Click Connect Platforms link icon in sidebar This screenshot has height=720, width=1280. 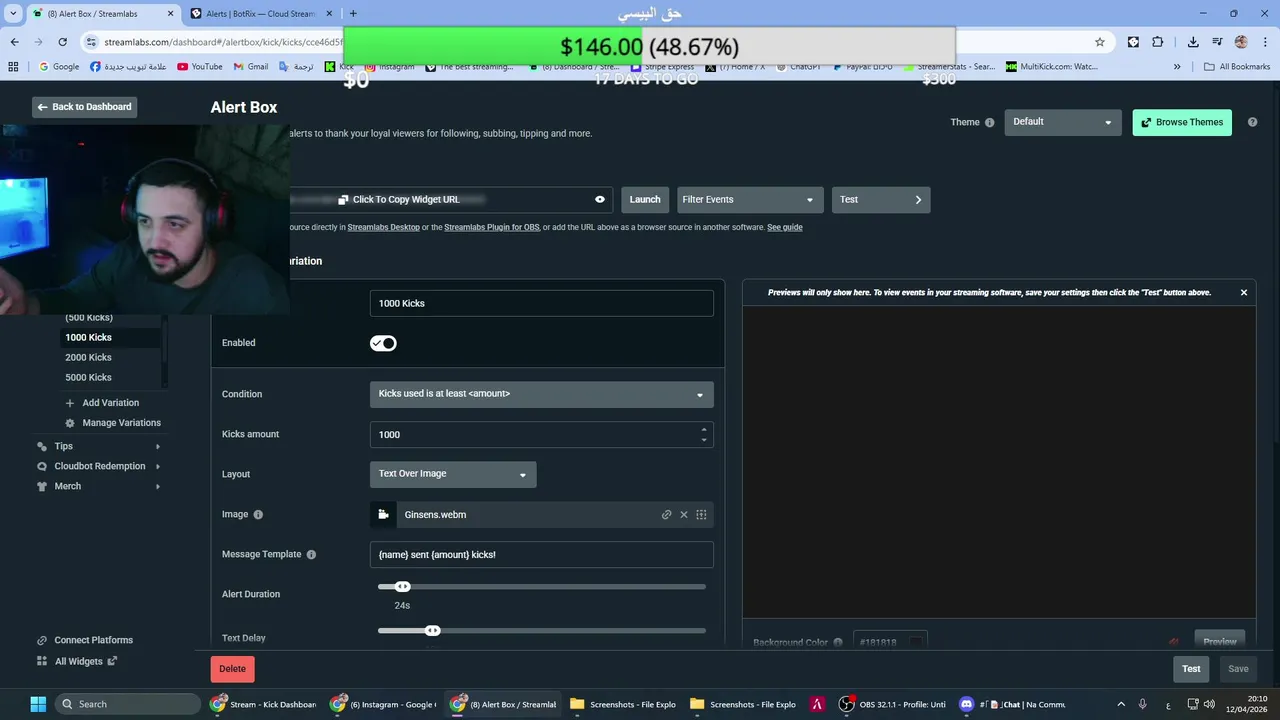coord(42,641)
